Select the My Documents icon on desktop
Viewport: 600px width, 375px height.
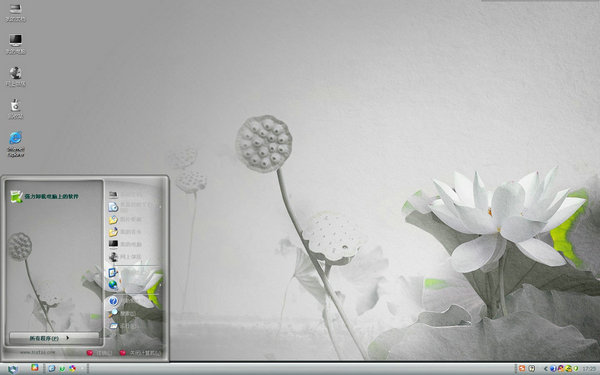coord(16,12)
